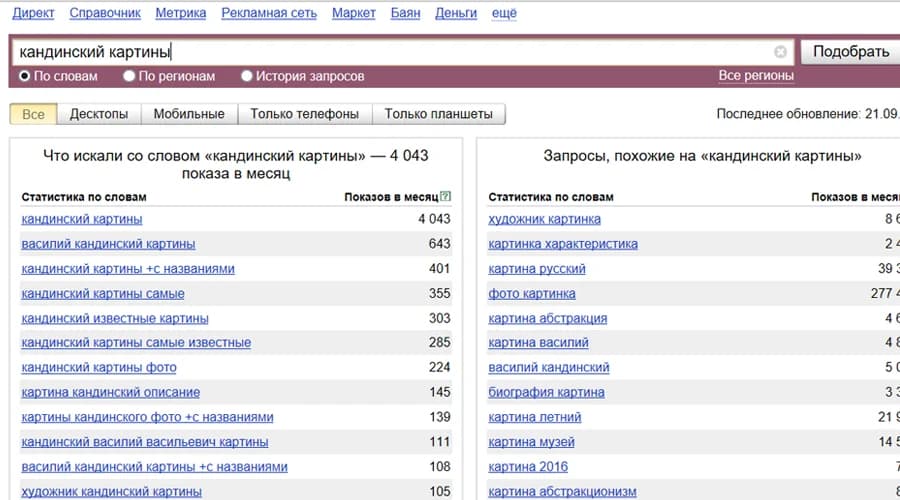Click the 4 043 impressions value
Image resolution: width=900 pixels, height=500 pixels.
[435, 219]
